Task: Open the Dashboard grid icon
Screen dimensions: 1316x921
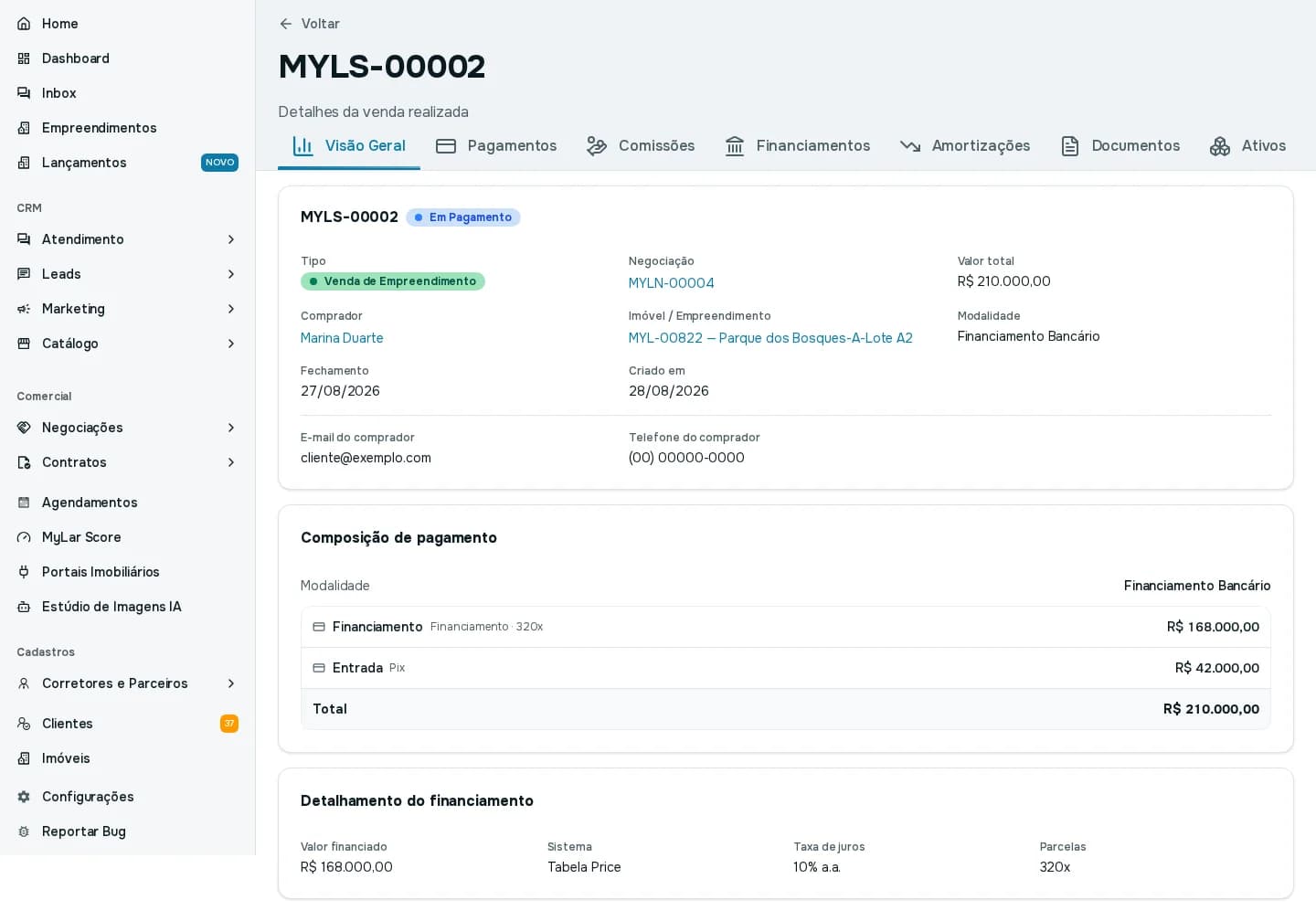Action: tap(24, 58)
